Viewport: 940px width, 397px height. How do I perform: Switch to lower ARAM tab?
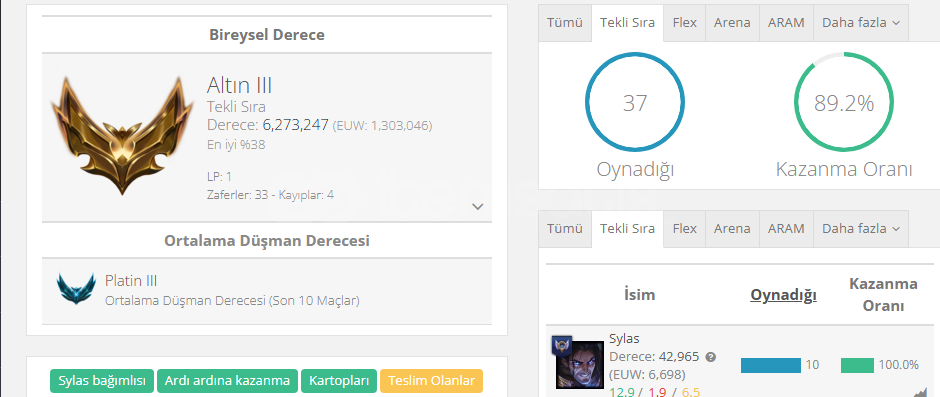coord(786,228)
